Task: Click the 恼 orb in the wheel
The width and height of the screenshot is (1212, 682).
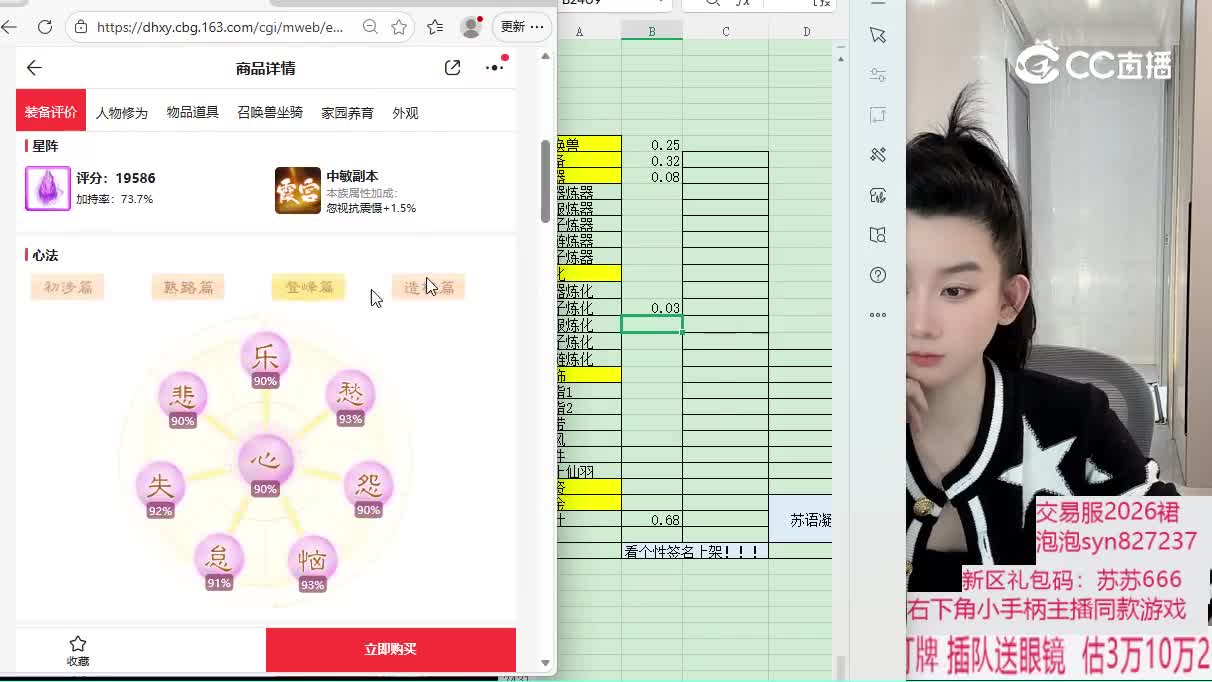Action: coord(313,563)
